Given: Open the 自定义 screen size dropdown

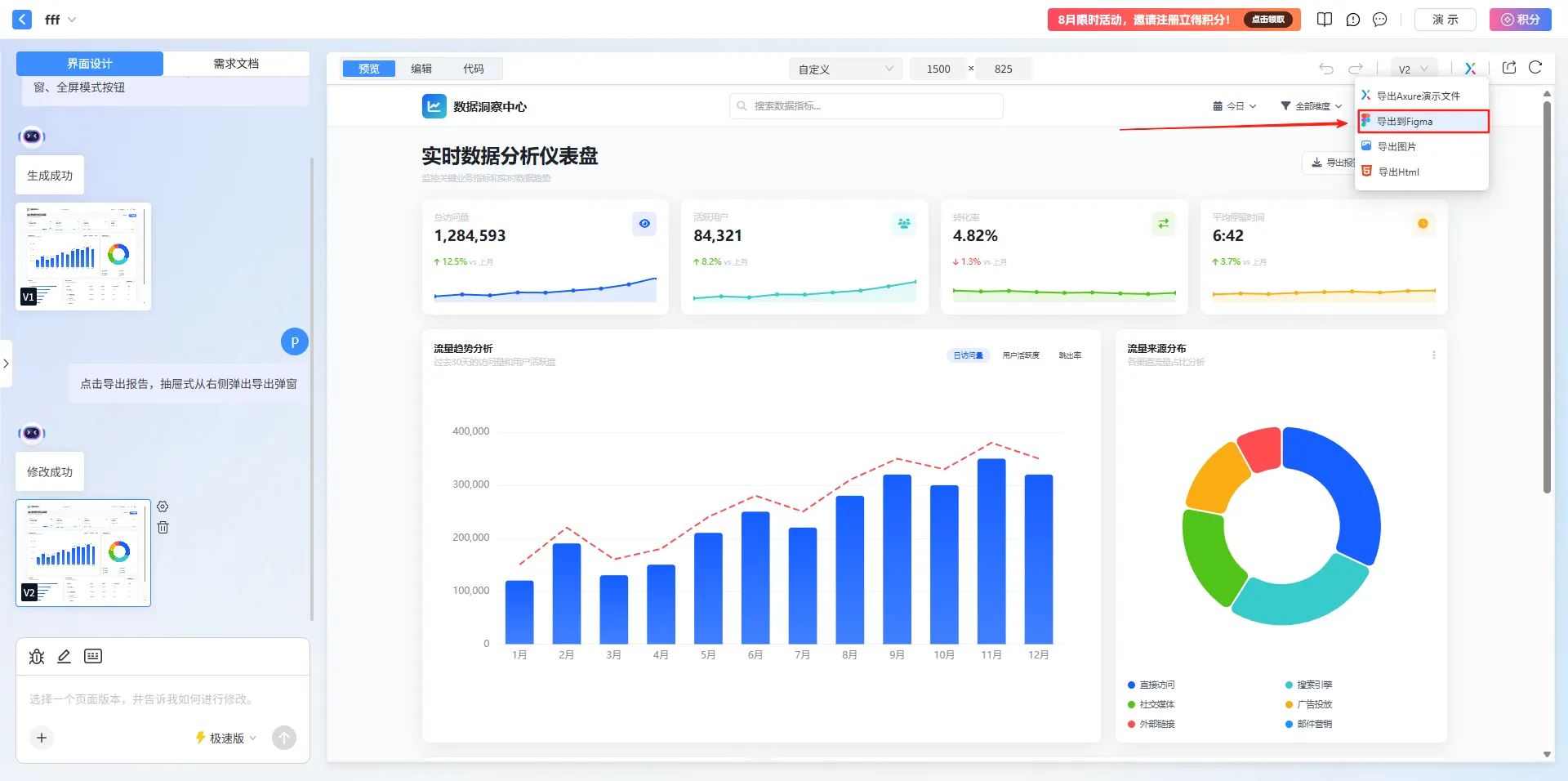Looking at the screenshot, I should click(x=845, y=69).
